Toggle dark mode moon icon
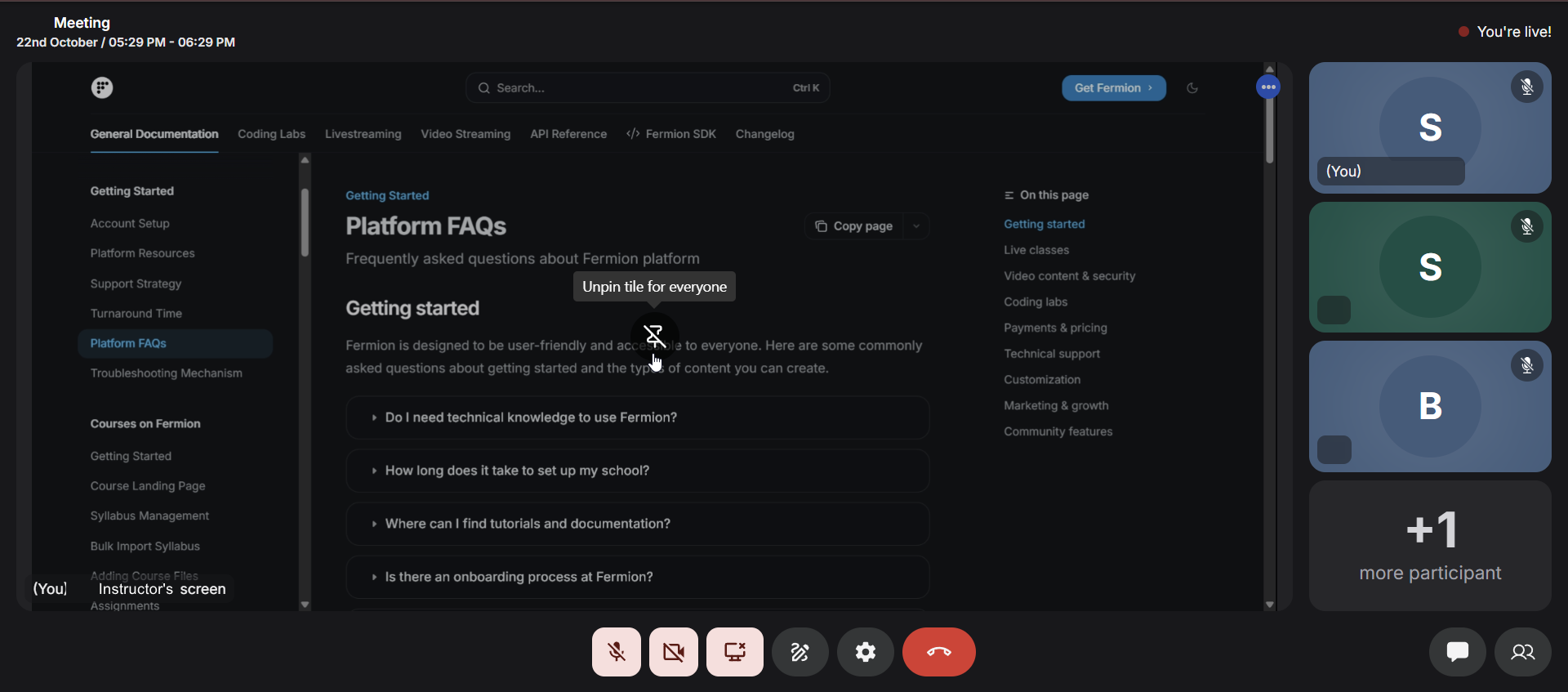The image size is (1568, 692). (1192, 88)
